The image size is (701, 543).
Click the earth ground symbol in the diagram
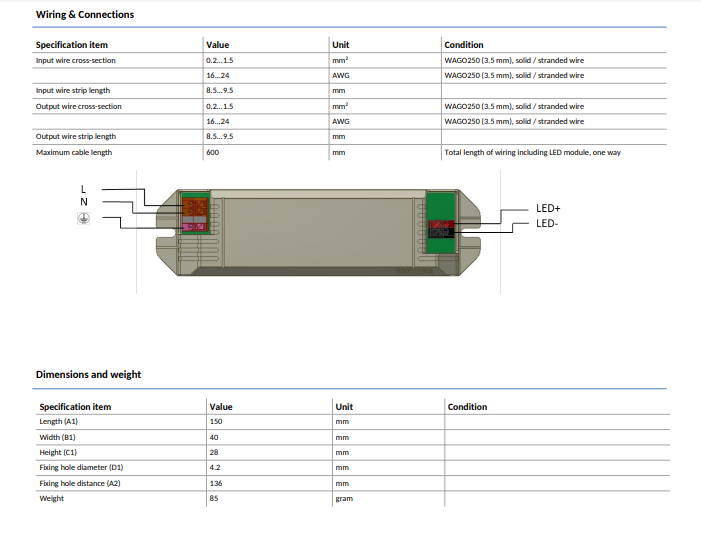click(84, 220)
